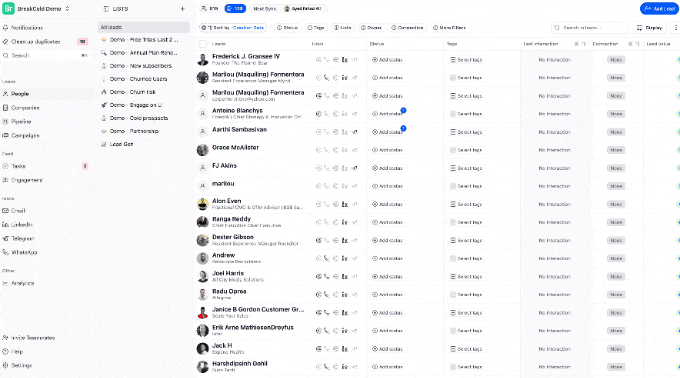Click the LinkedIn icon in Alon Even's row

point(345,204)
